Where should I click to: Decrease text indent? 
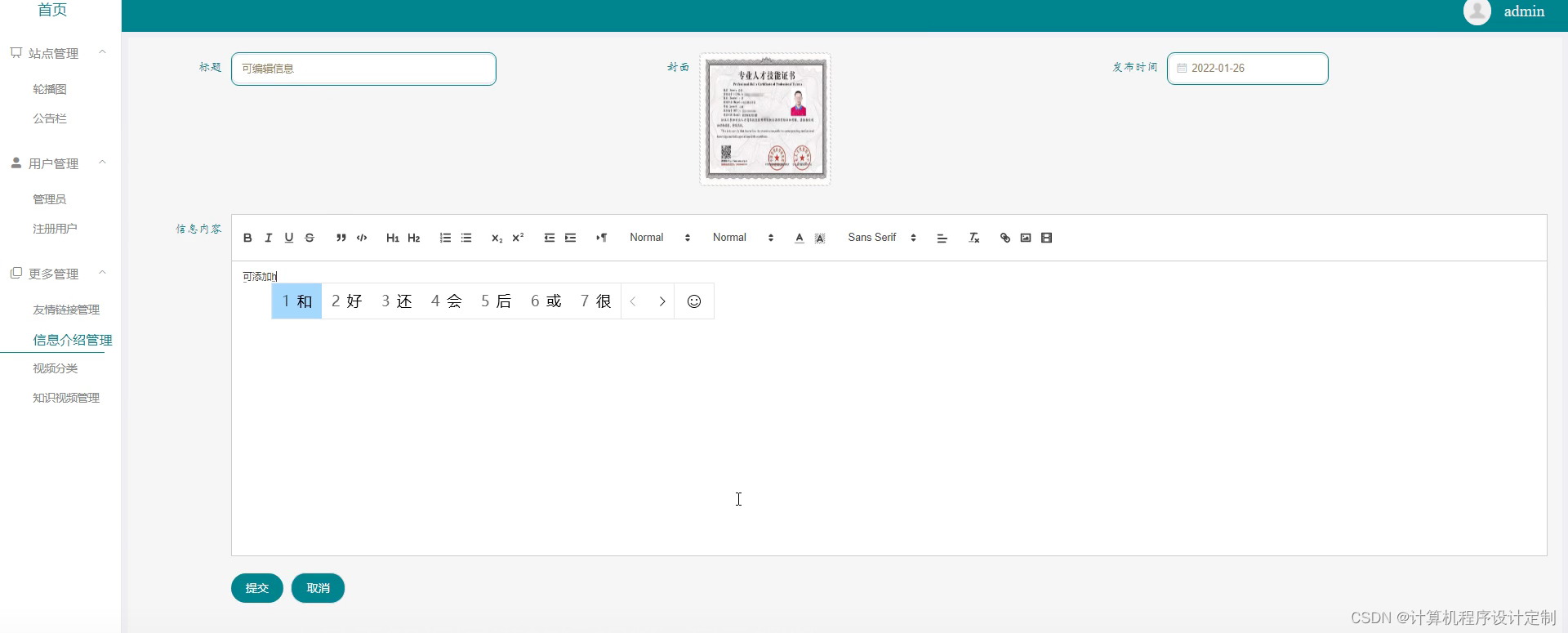(549, 238)
